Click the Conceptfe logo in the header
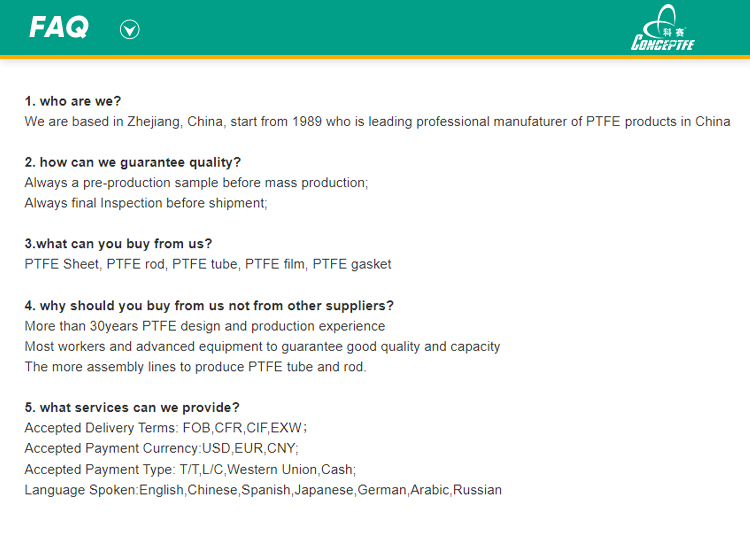750x554 pixels. pyautogui.click(x=662, y=28)
